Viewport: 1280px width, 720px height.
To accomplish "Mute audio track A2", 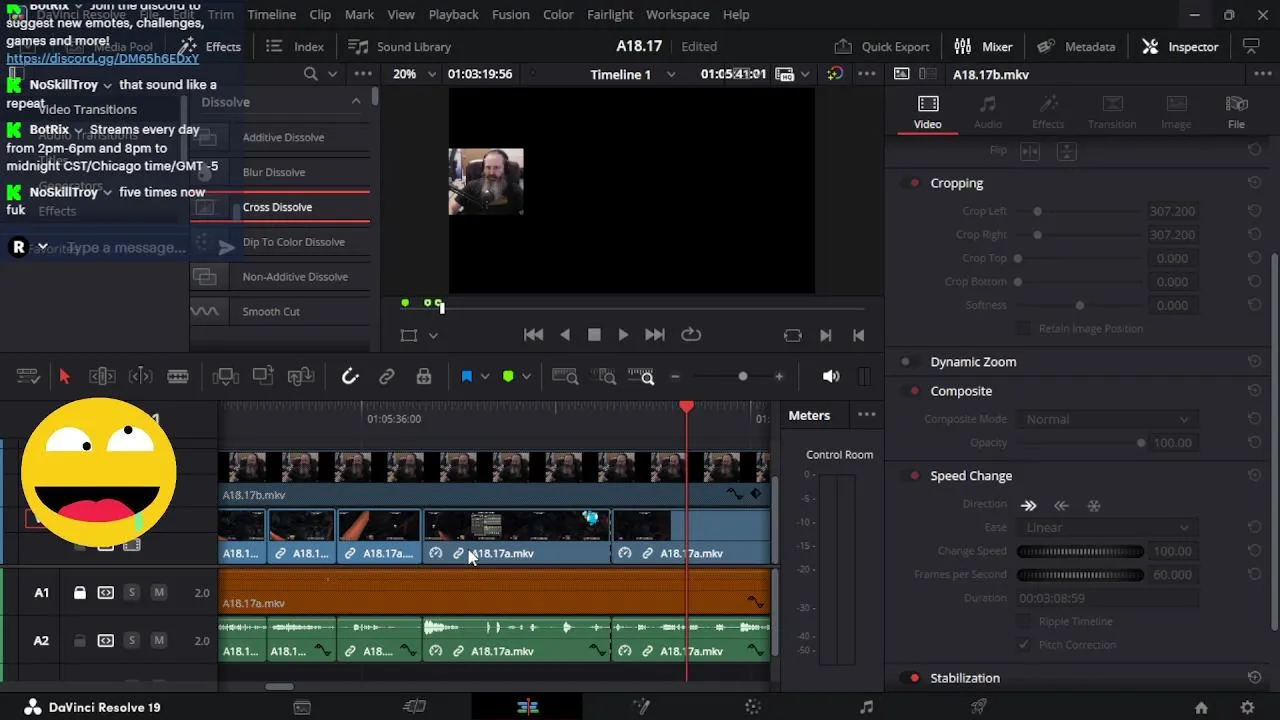I will pyautogui.click(x=158, y=641).
